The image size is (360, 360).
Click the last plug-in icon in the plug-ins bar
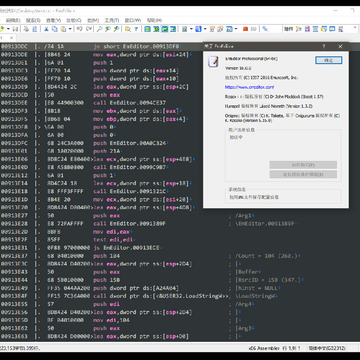tap(341, 29)
